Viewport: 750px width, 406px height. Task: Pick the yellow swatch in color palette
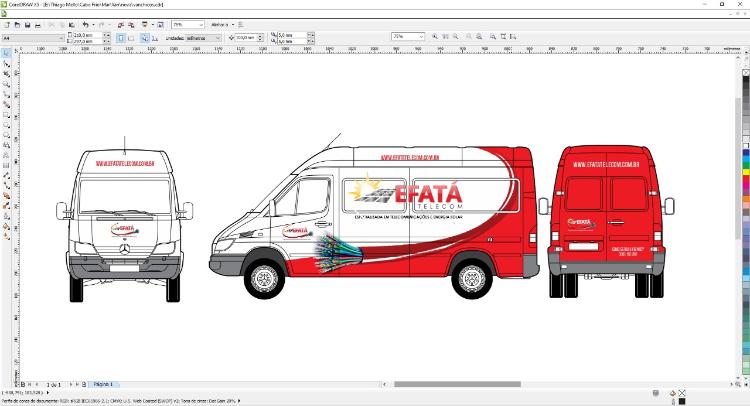tap(746, 171)
